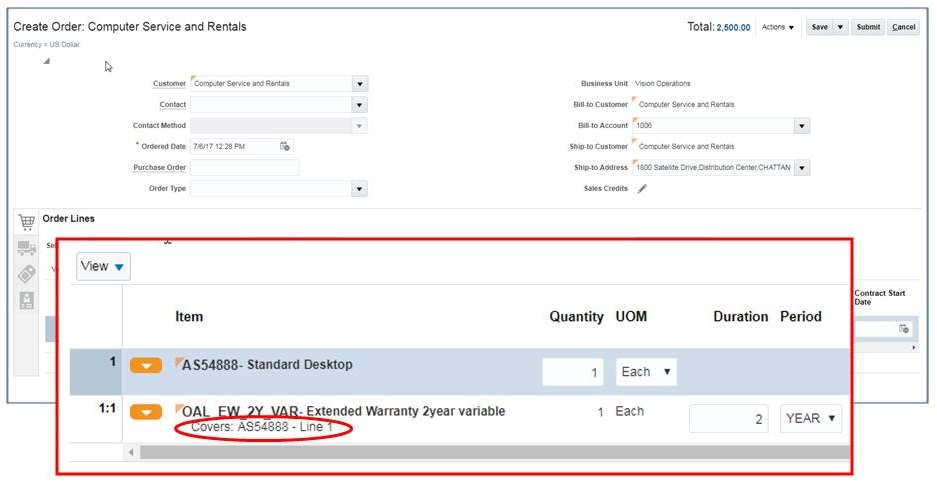The width and height of the screenshot is (937, 488).
Task: Click the Duration column header
Action: tap(740, 317)
